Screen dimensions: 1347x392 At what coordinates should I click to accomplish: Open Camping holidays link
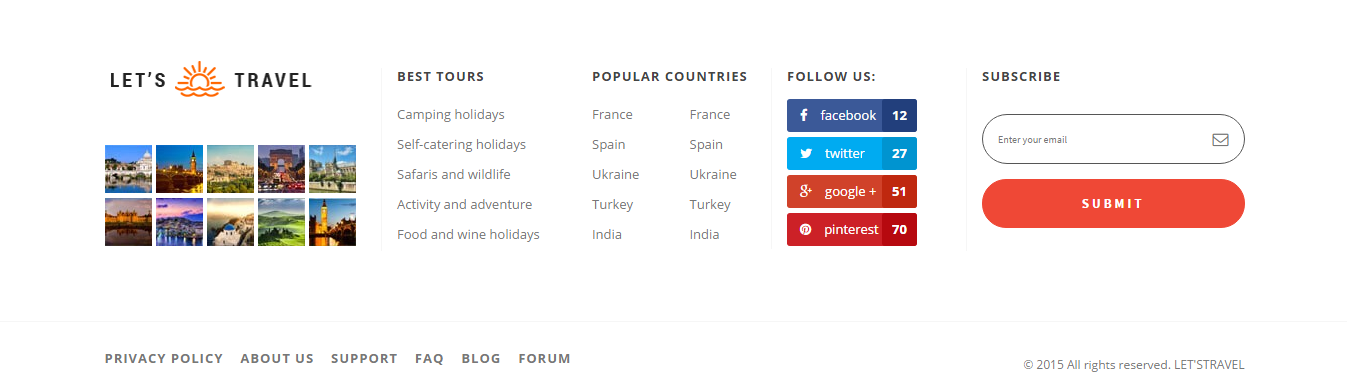tap(451, 115)
